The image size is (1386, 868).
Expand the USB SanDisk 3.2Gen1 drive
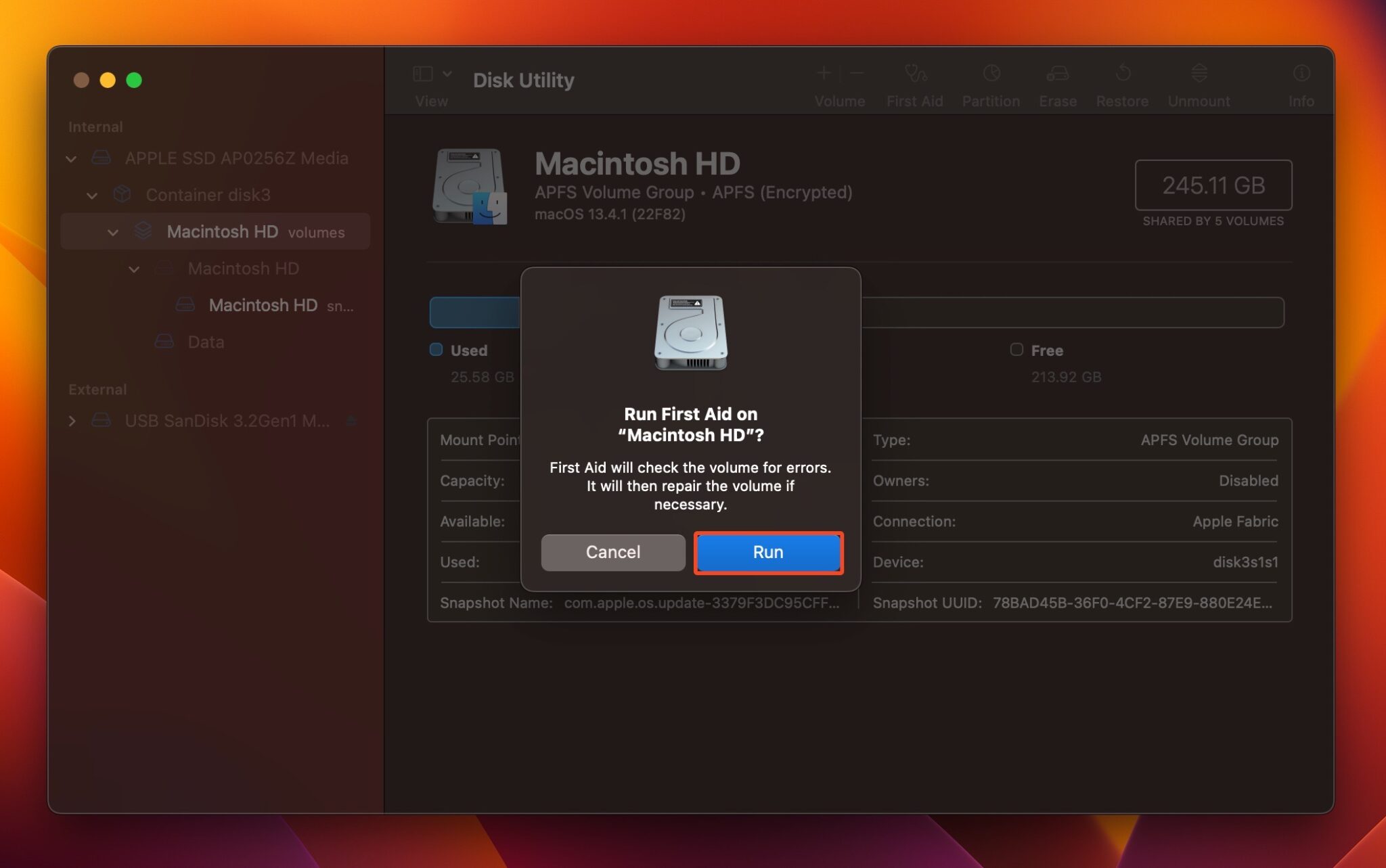72,420
